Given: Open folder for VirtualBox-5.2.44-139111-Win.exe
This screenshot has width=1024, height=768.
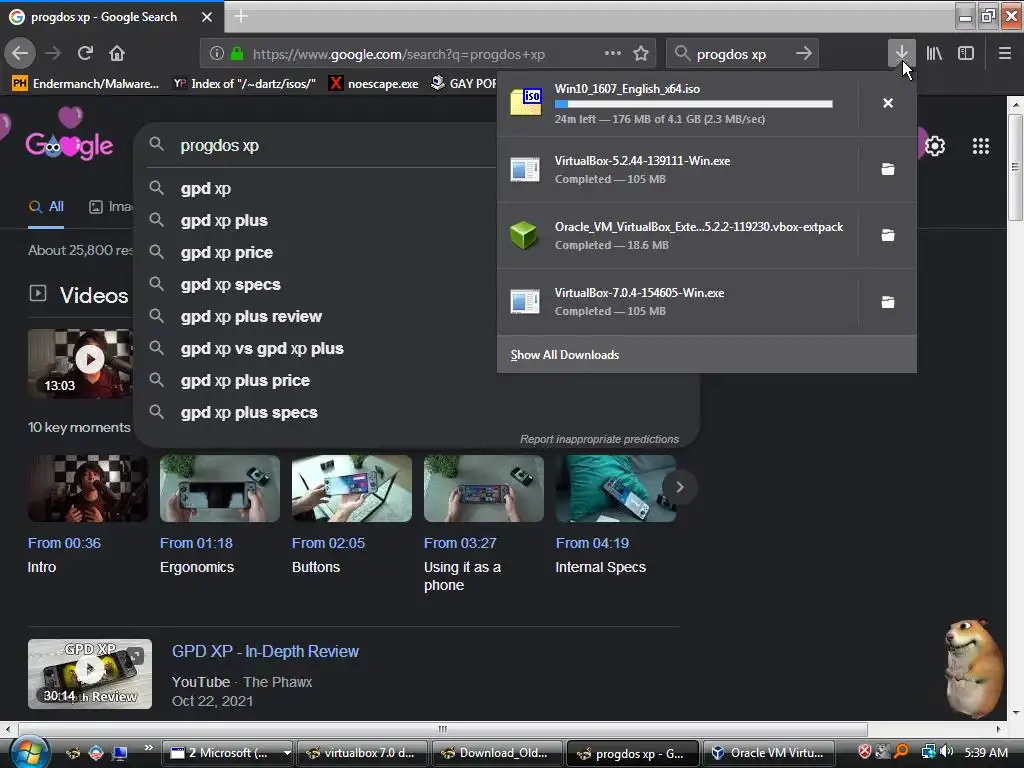Looking at the screenshot, I should click(x=888, y=170).
